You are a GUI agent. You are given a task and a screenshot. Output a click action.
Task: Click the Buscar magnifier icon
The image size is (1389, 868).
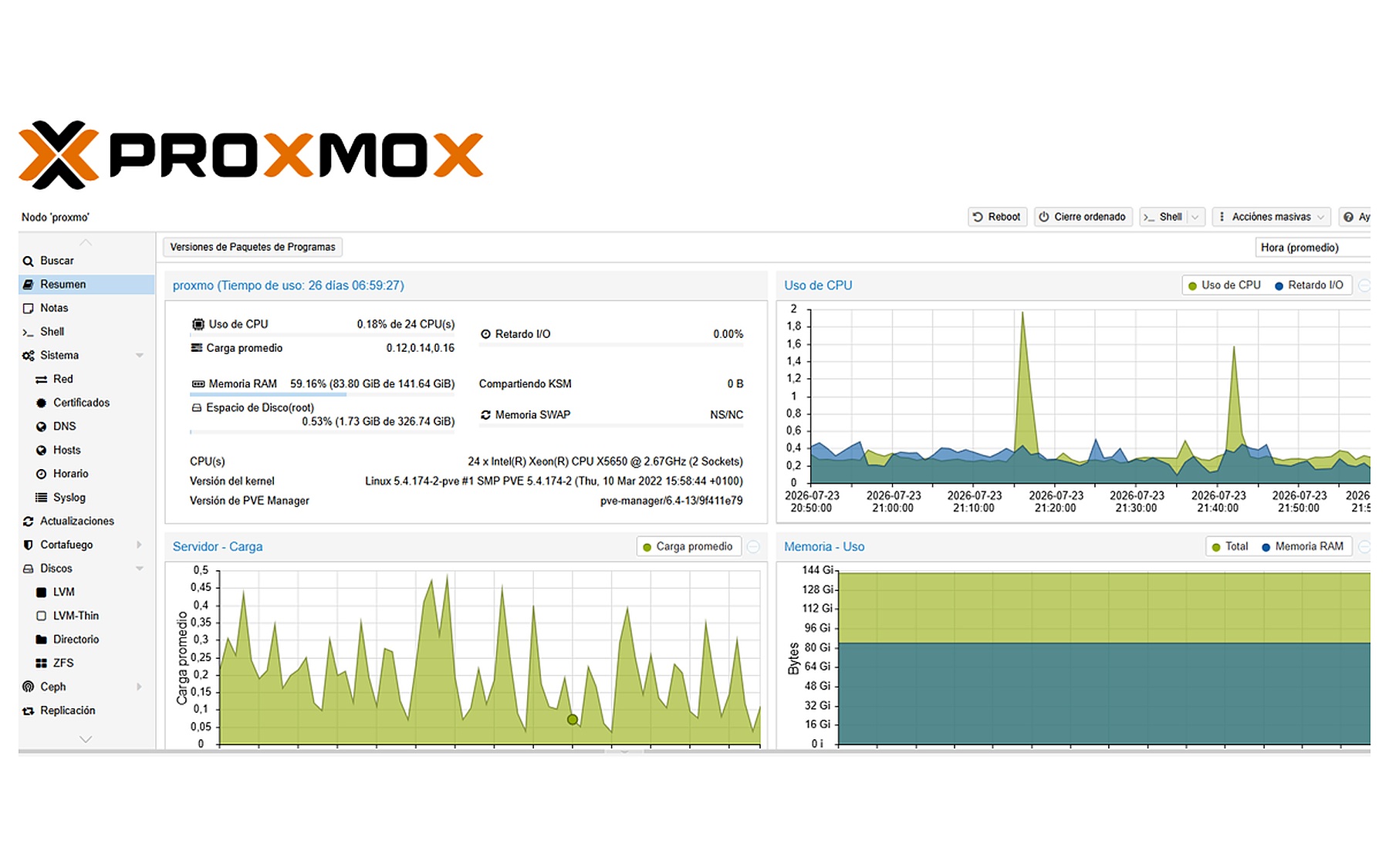click(29, 262)
